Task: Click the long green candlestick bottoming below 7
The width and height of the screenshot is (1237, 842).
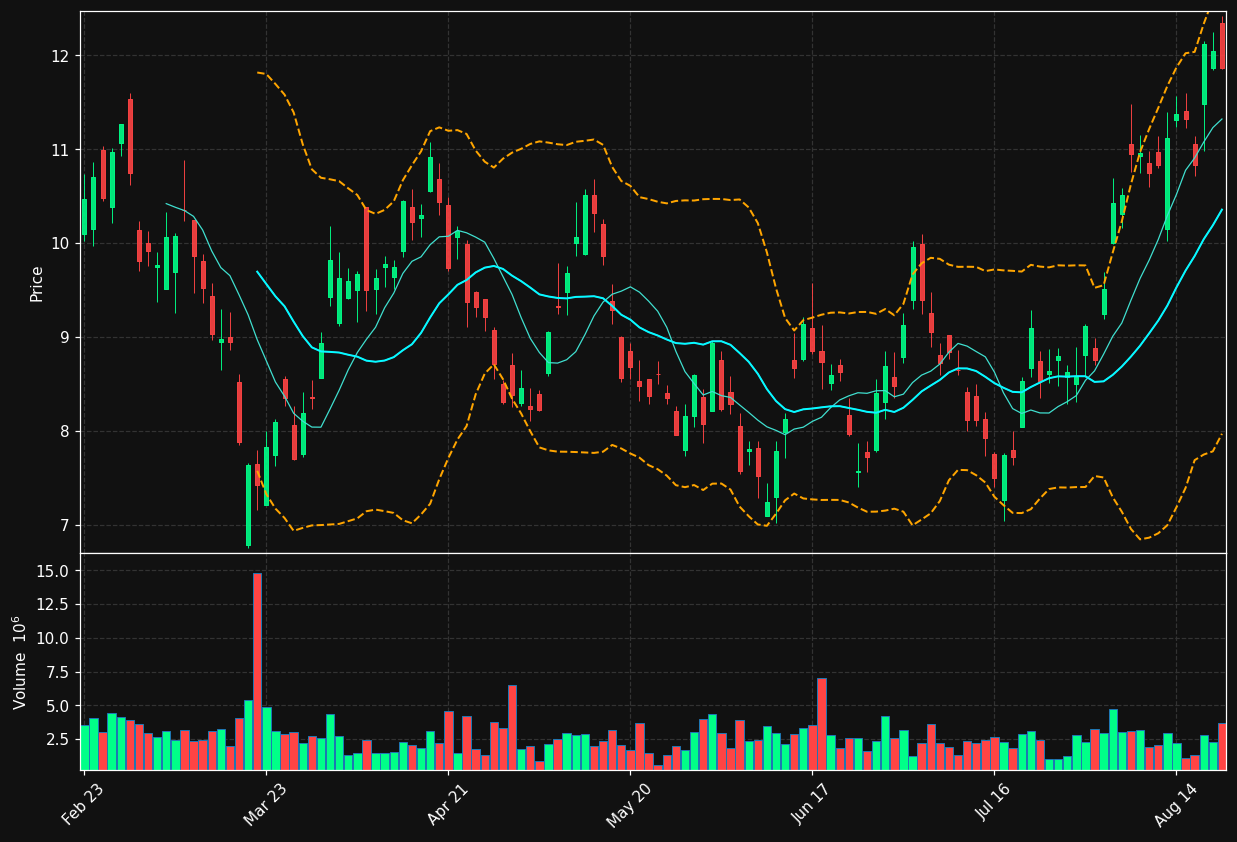Action: click(248, 506)
